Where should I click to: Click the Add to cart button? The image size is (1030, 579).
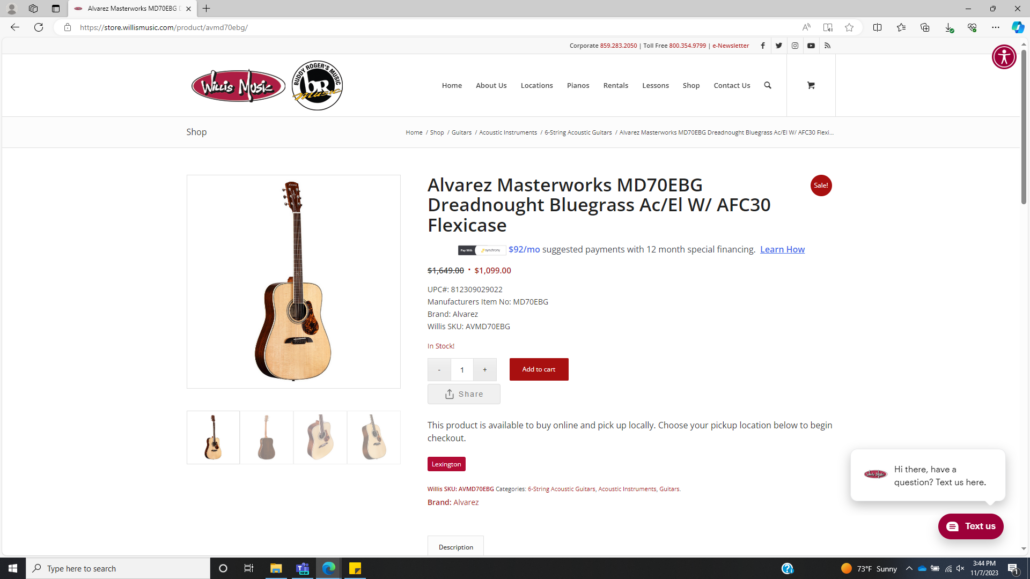[539, 369]
